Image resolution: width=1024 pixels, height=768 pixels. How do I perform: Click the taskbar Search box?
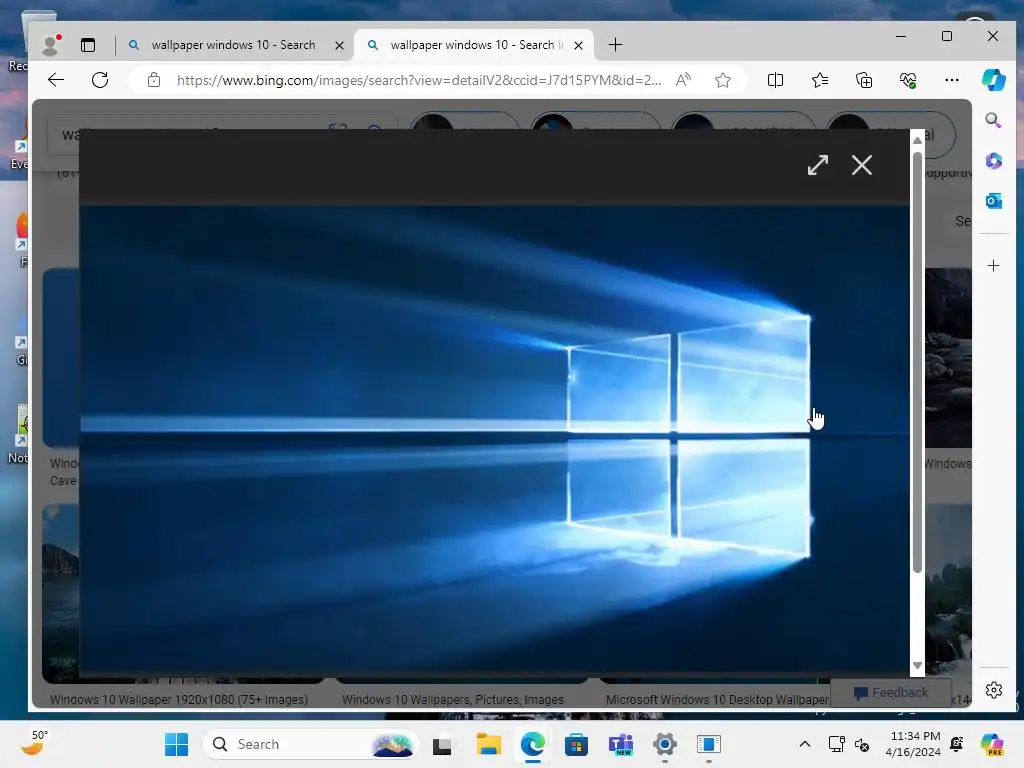point(311,744)
